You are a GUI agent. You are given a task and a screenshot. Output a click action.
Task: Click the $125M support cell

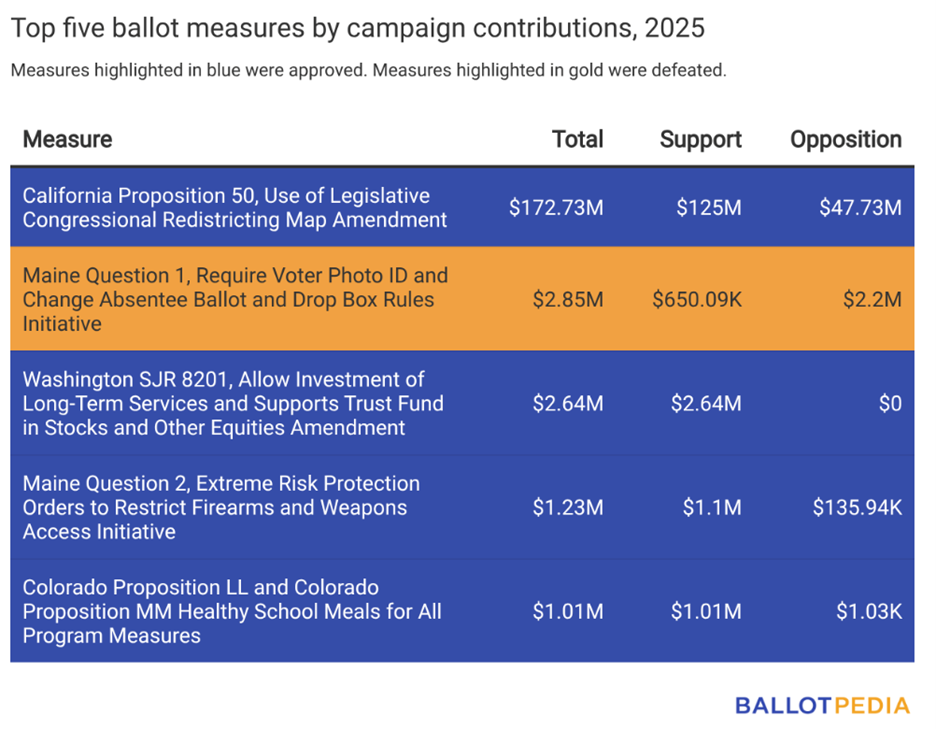point(708,208)
